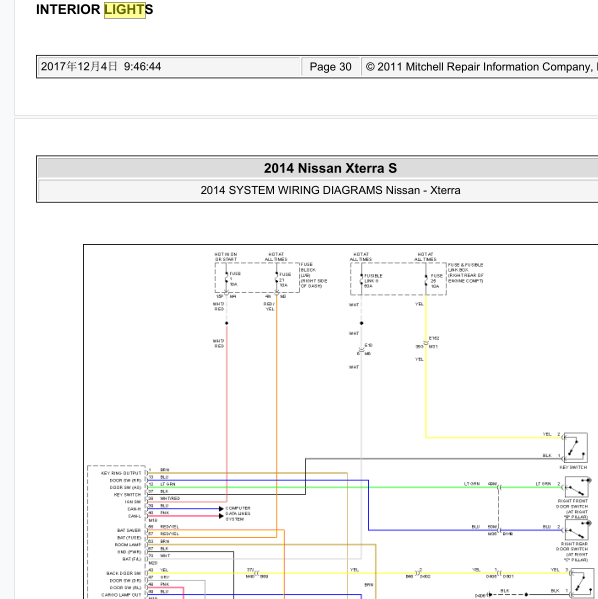Click the "FUSE & FUSIBLE LINK BOX" label

(465, 273)
